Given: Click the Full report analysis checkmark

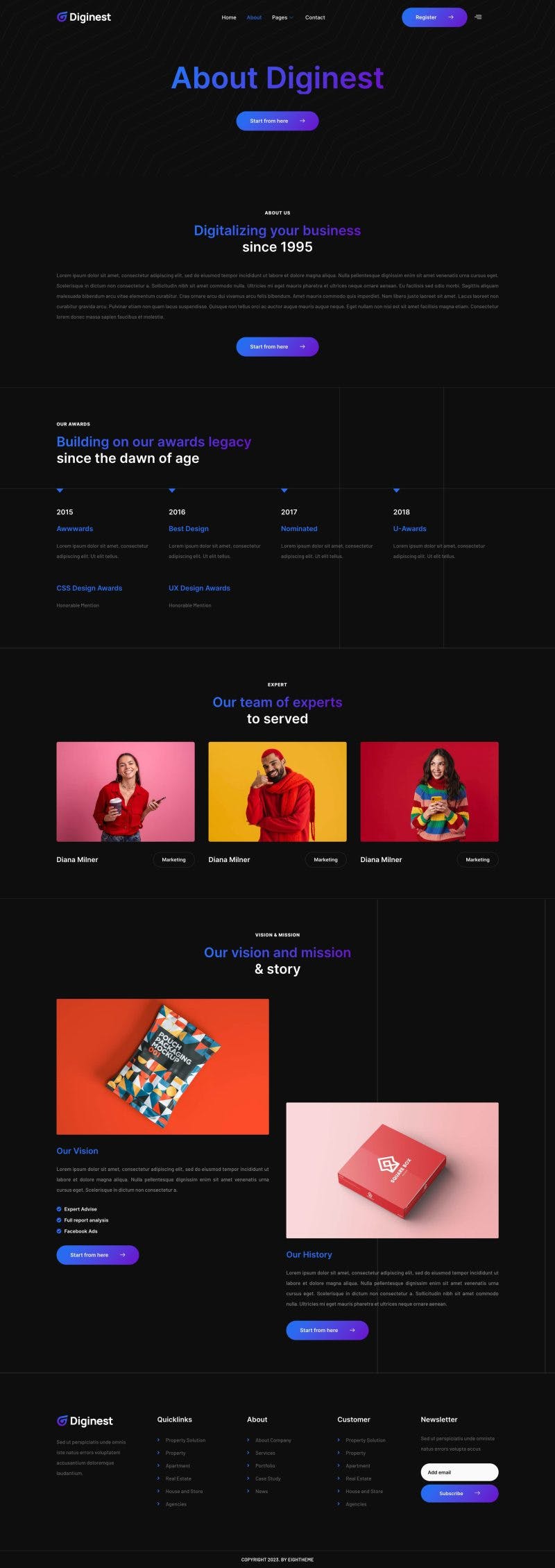Looking at the screenshot, I should (x=59, y=1220).
